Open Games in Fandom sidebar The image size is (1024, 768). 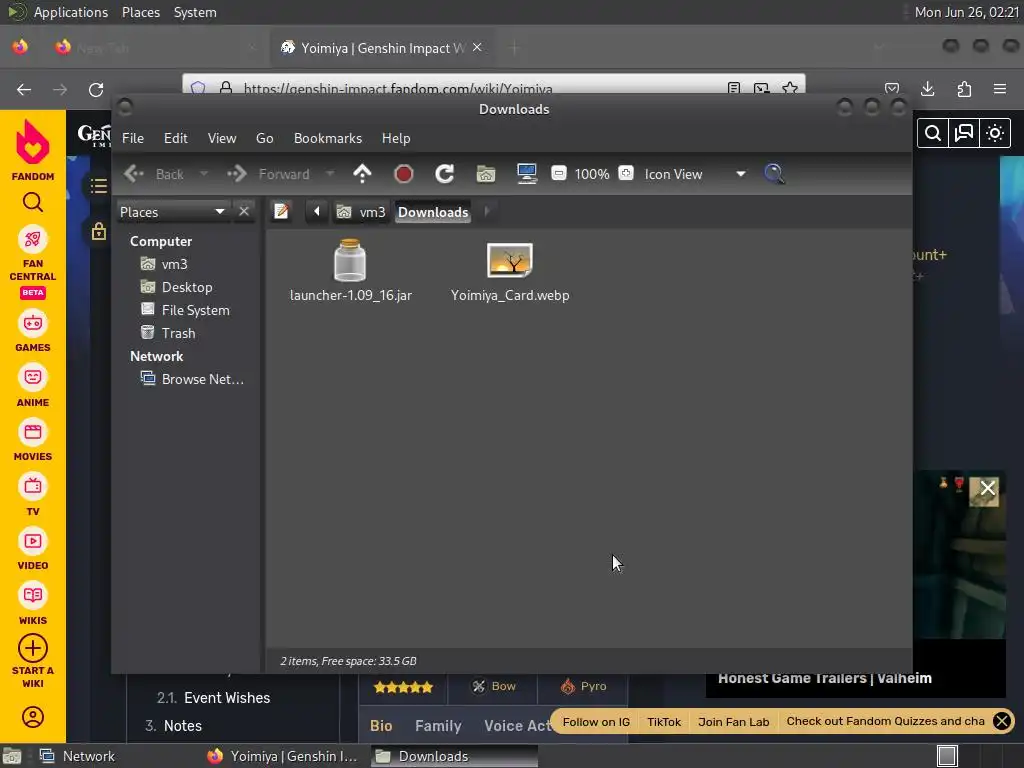coord(33,332)
